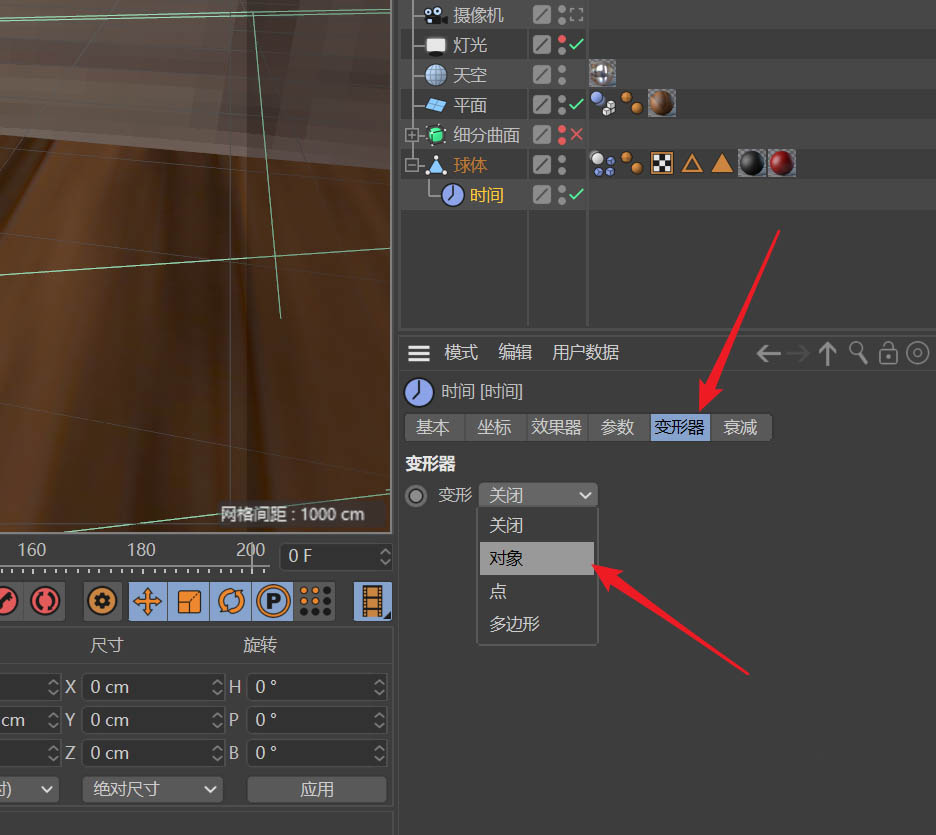Select the move tool in bottom toolbar
This screenshot has height=835, width=936.
pos(147,601)
